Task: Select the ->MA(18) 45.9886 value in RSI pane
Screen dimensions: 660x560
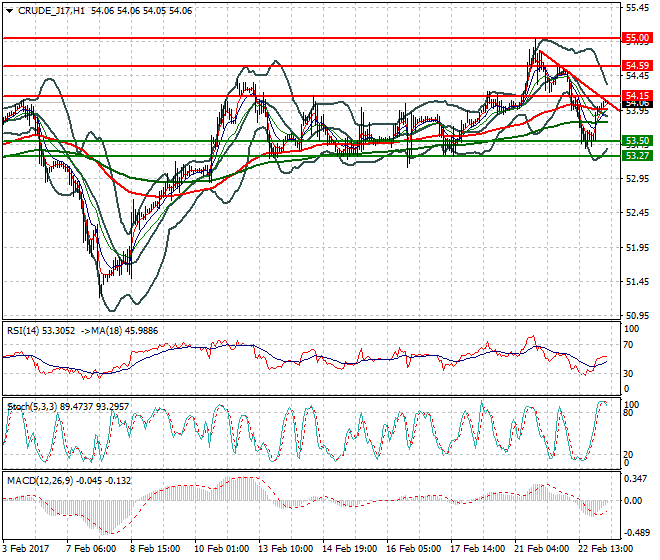Action: 119,331
